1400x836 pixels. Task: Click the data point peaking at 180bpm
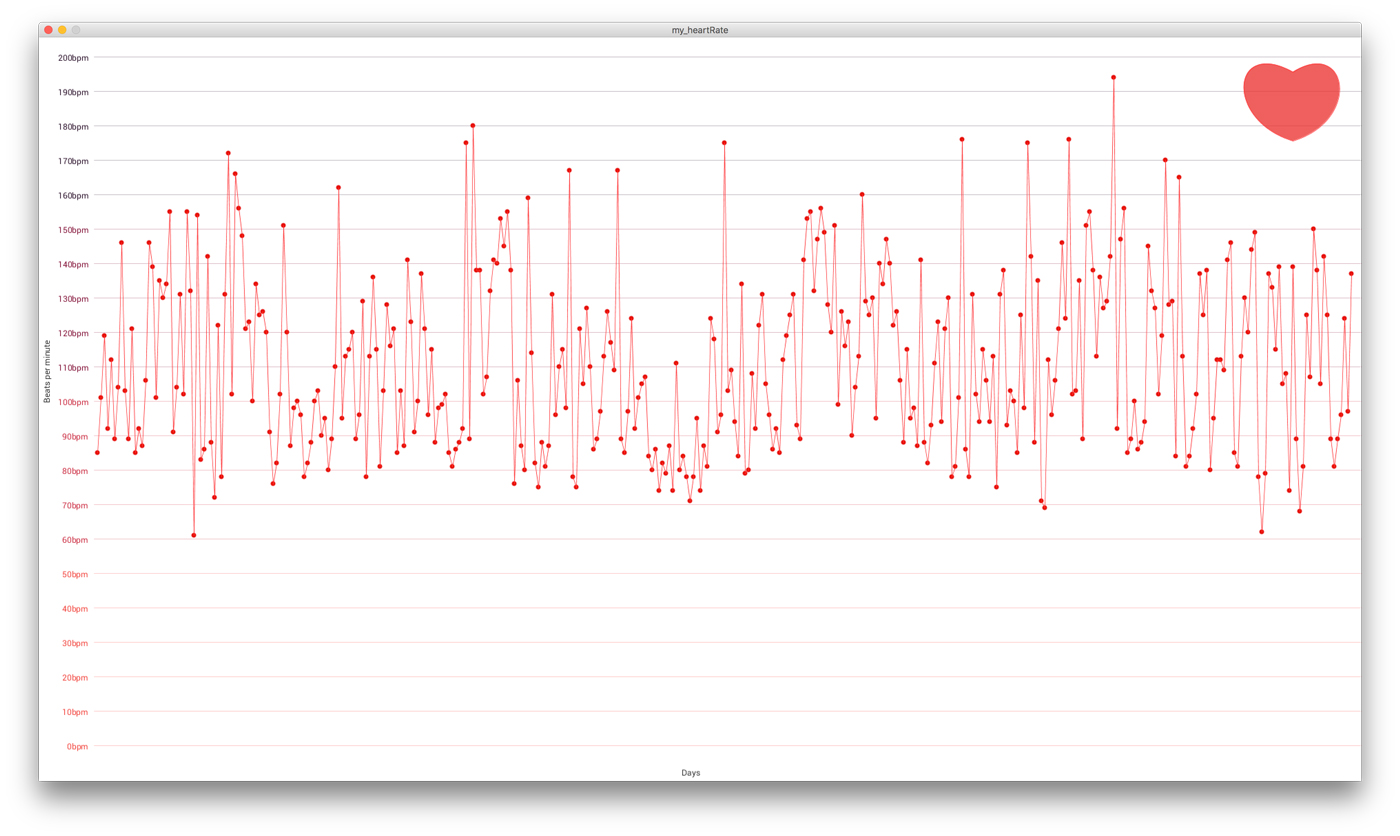[472, 126]
